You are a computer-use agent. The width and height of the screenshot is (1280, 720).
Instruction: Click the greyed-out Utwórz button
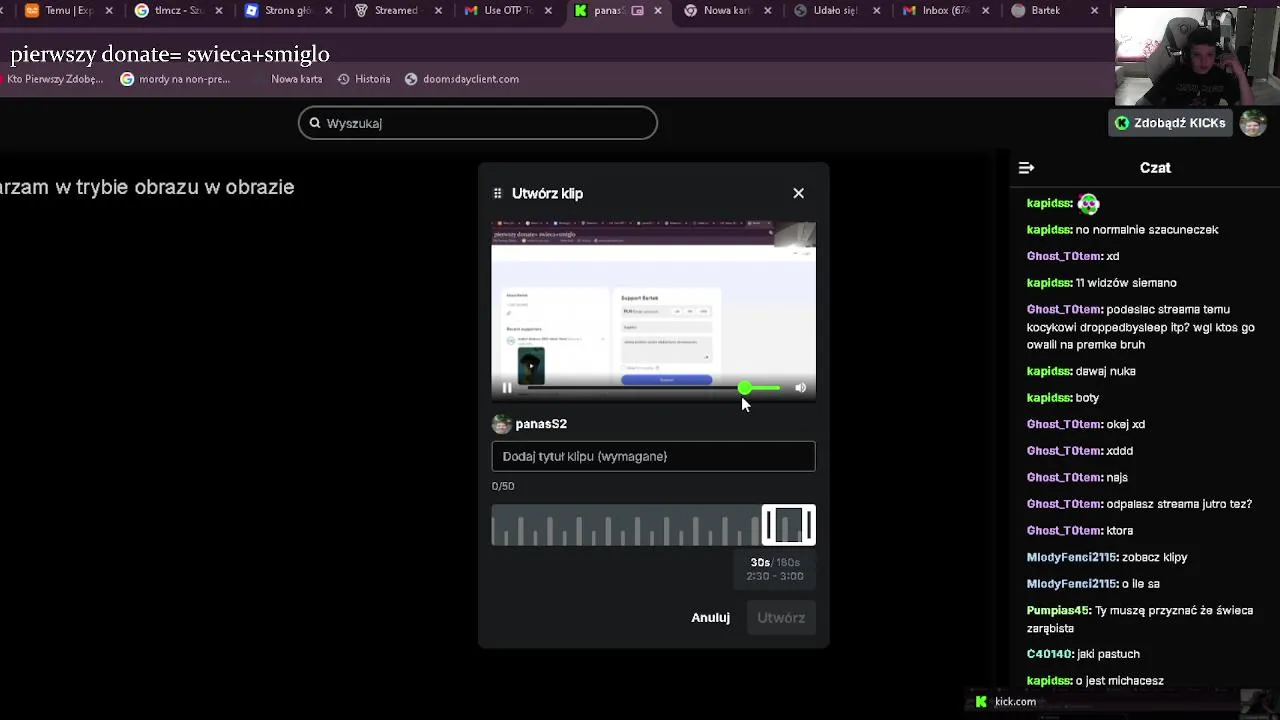coord(781,617)
